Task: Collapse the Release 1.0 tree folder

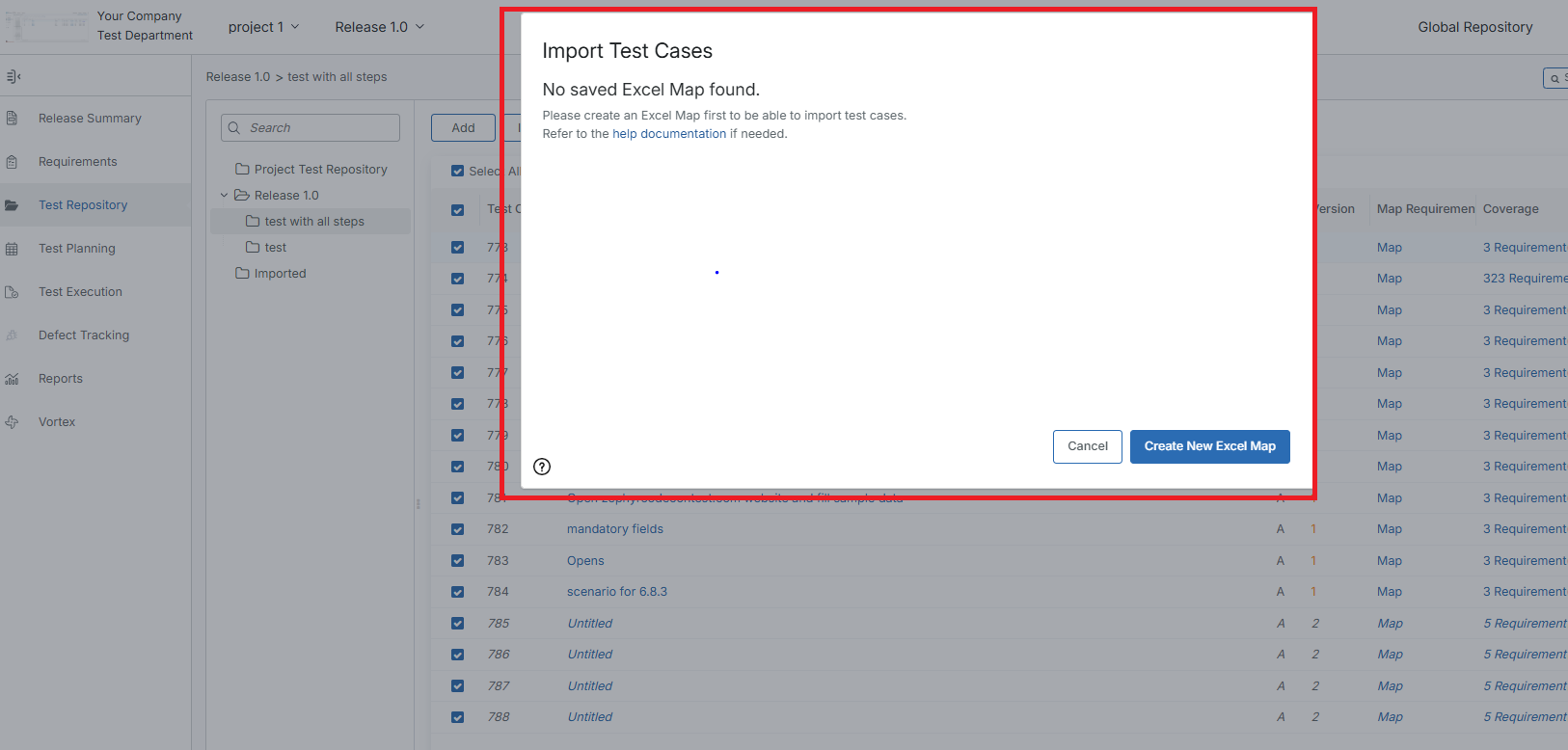Action: tap(224, 196)
